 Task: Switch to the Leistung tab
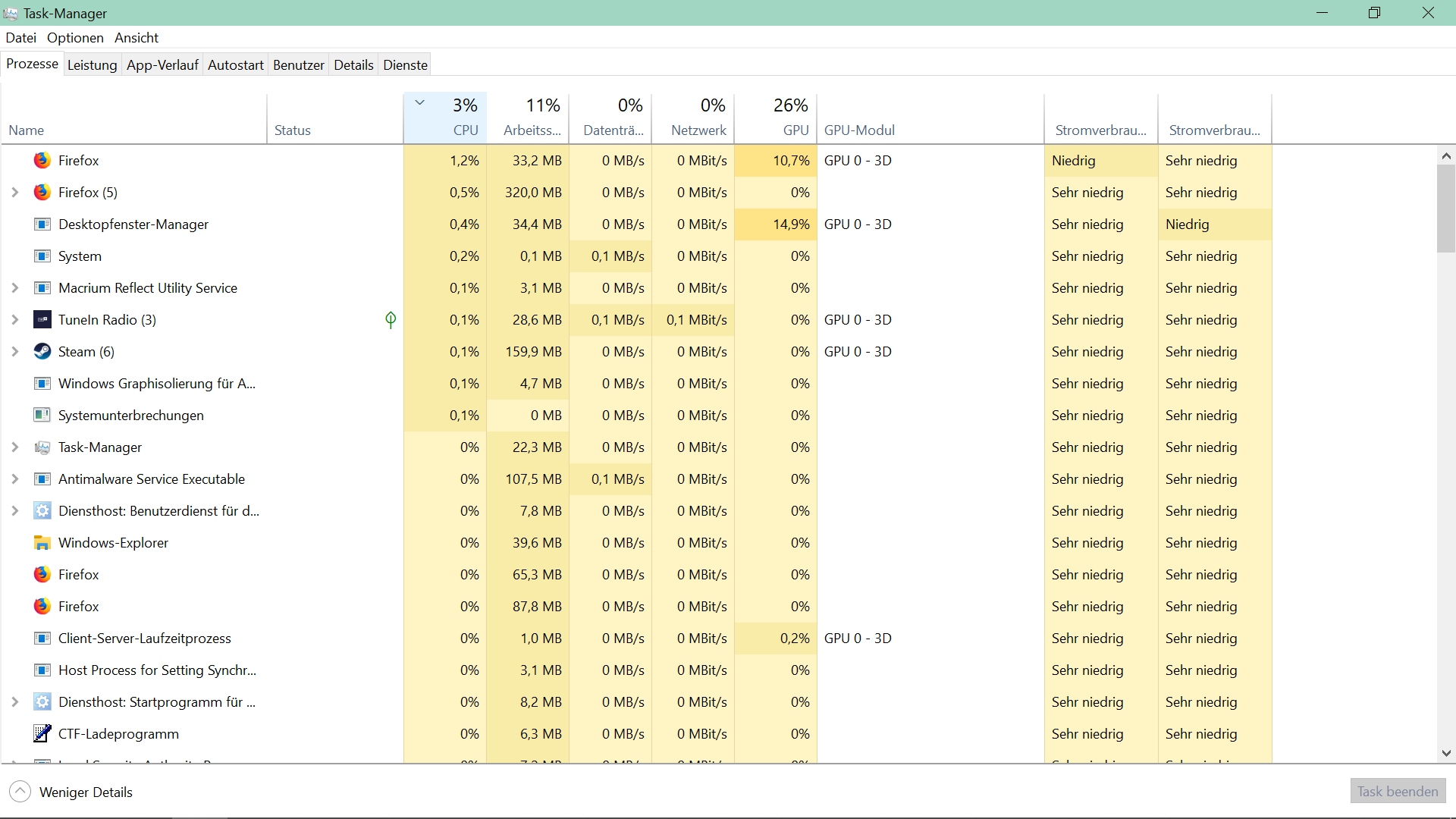click(92, 64)
